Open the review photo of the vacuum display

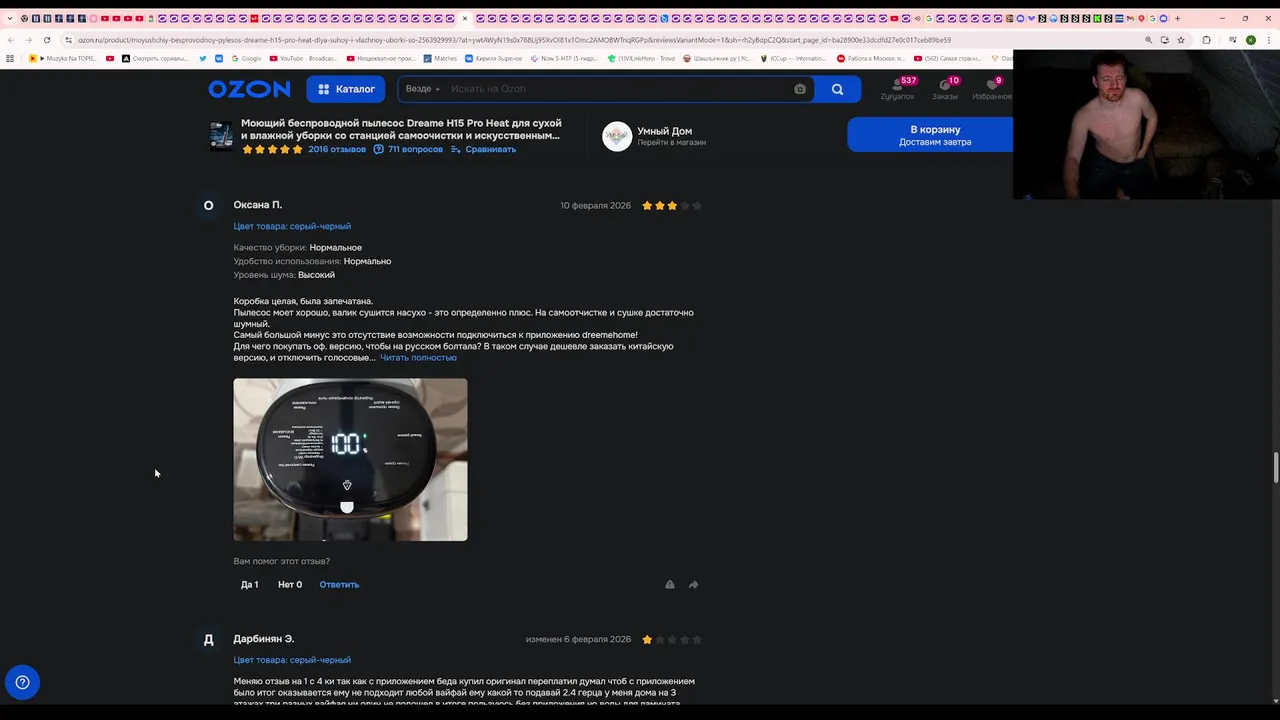(x=350, y=459)
